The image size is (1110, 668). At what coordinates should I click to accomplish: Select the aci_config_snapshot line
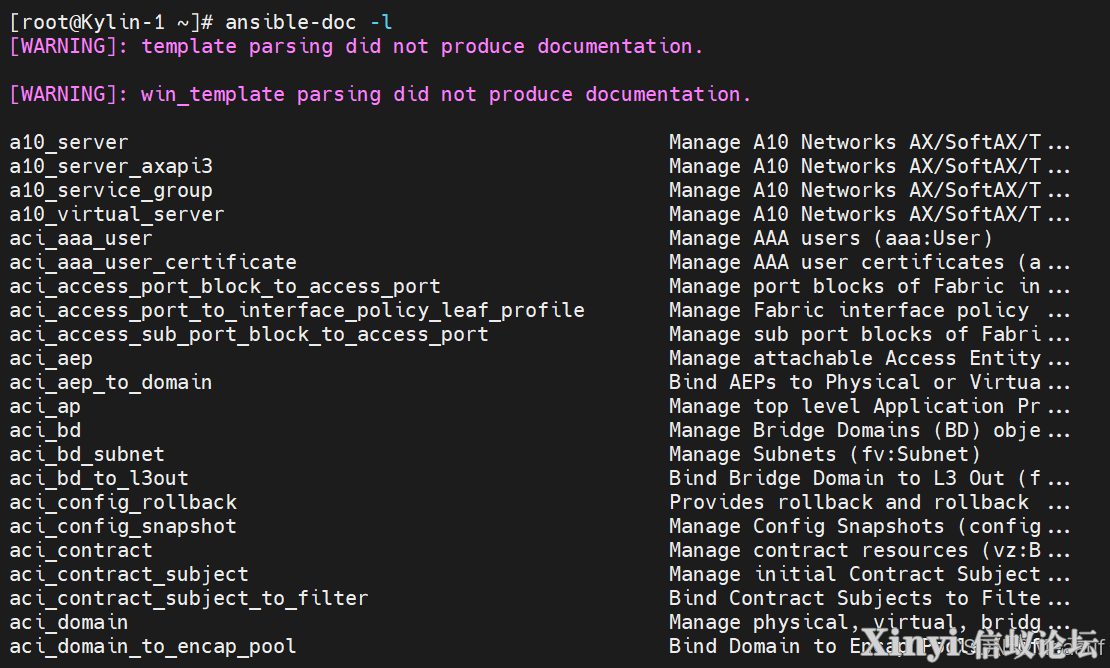[x=123, y=526]
